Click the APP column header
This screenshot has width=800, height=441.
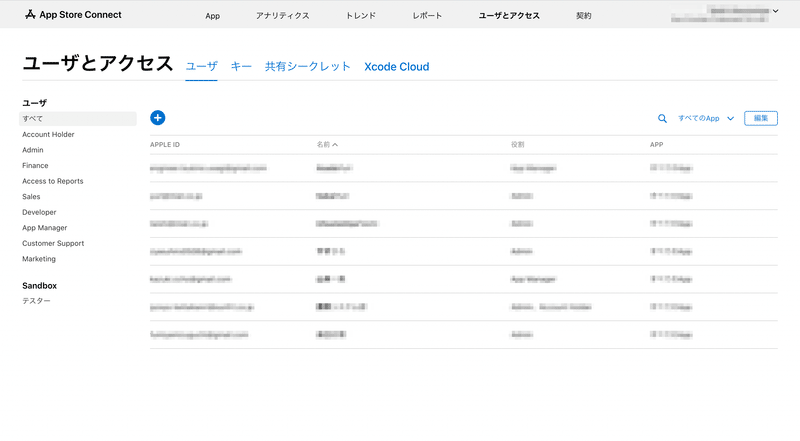656,144
